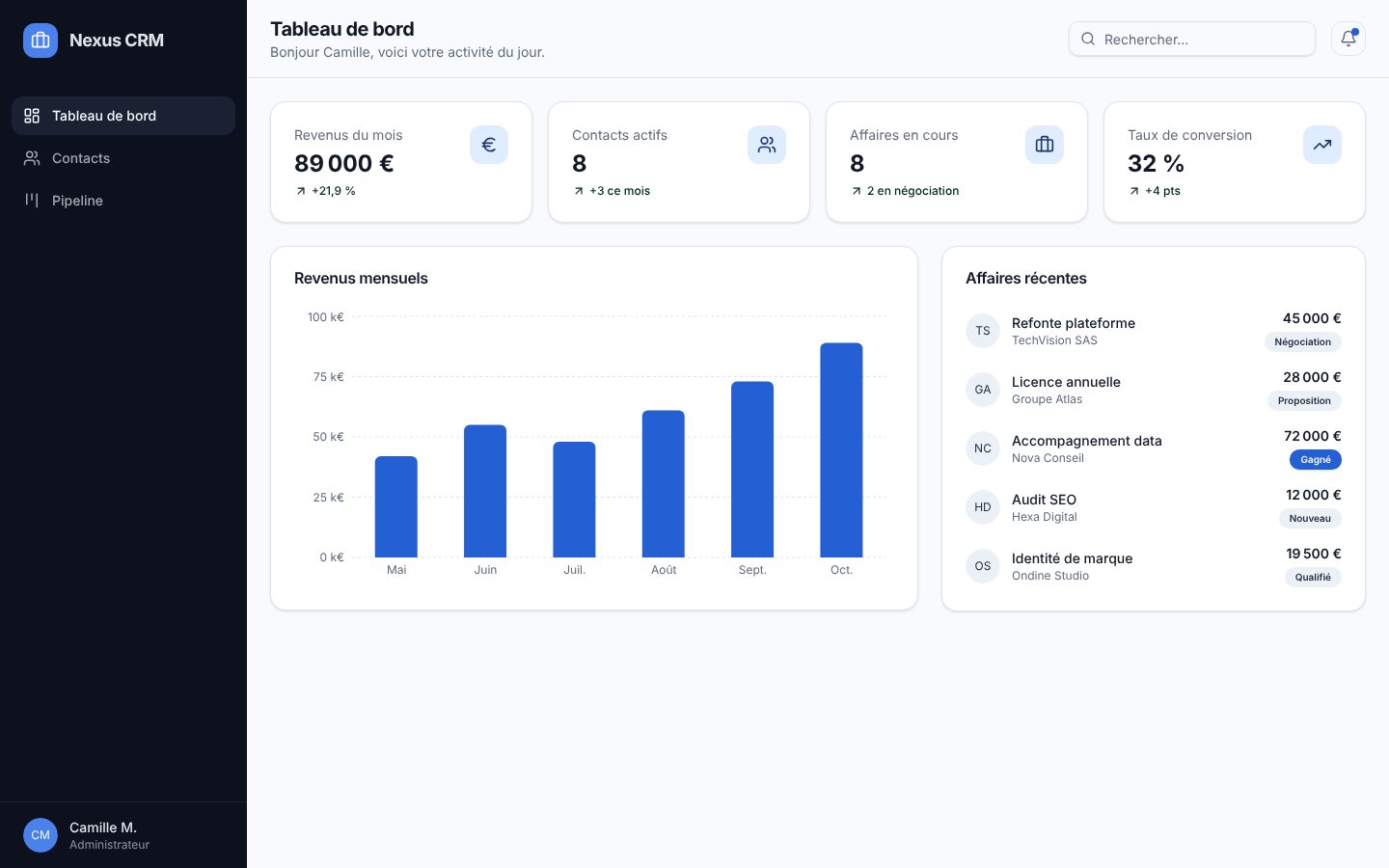Open the Refonte plateforme deal
This screenshot has height=868, width=1389.
pyautogui.click(x=1074, y=323)
